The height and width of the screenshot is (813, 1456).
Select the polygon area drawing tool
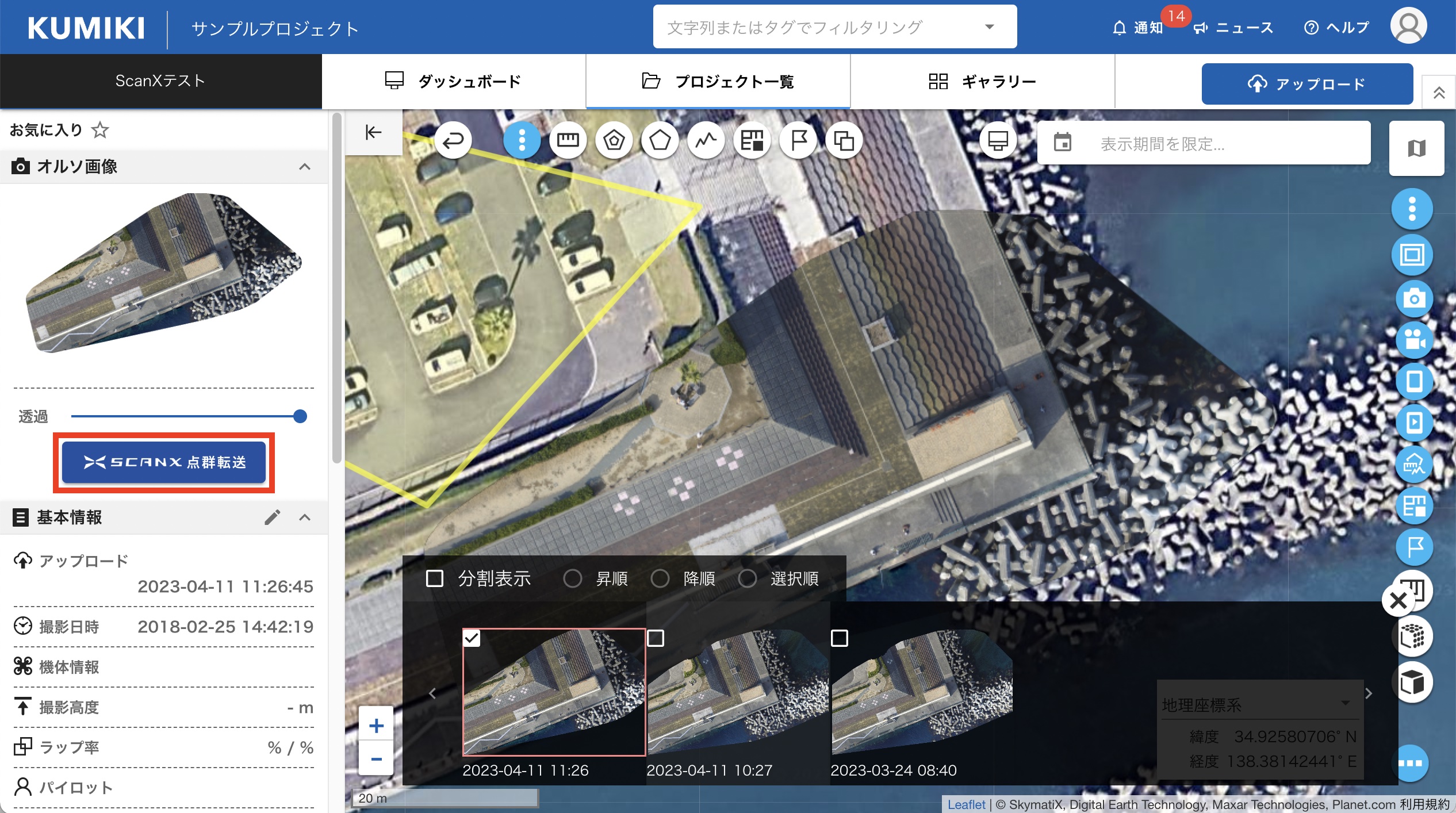(660, 140)
